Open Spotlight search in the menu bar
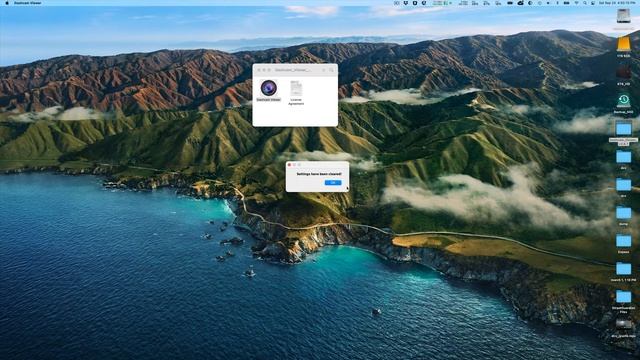Viewport: 640px width, 360px height. pos(584,3)
